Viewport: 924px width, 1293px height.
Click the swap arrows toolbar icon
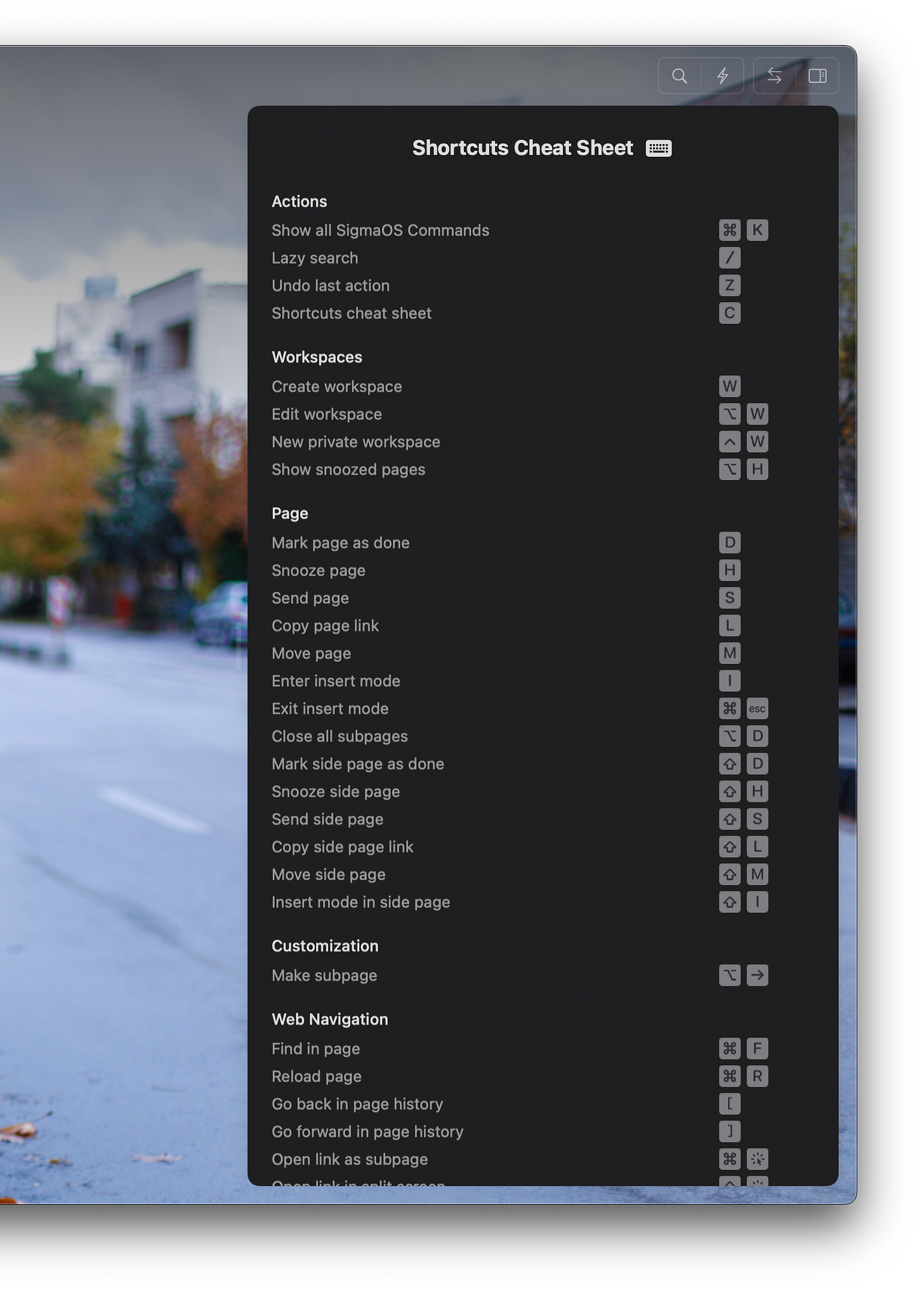point(774,76)
